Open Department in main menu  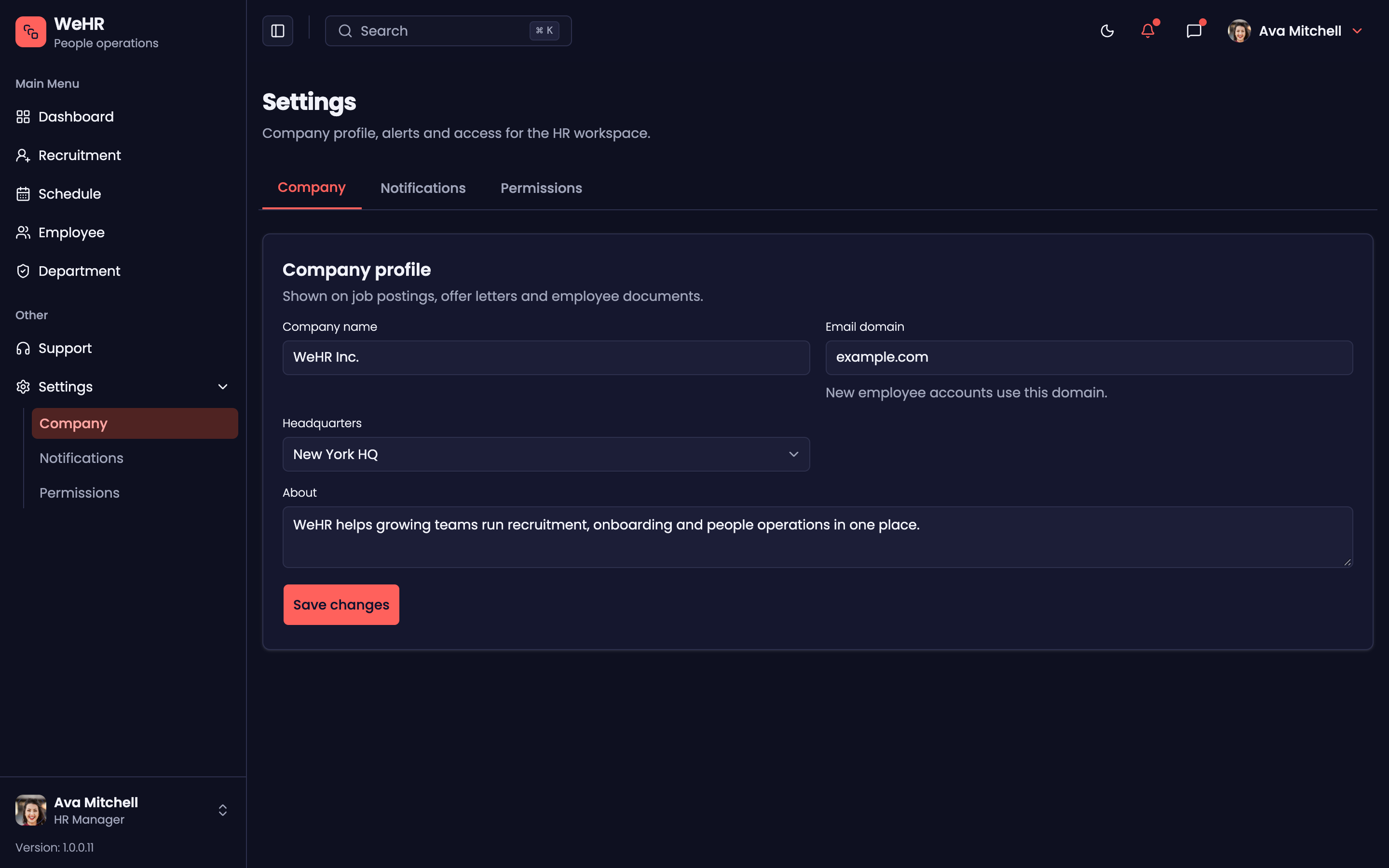123,271
